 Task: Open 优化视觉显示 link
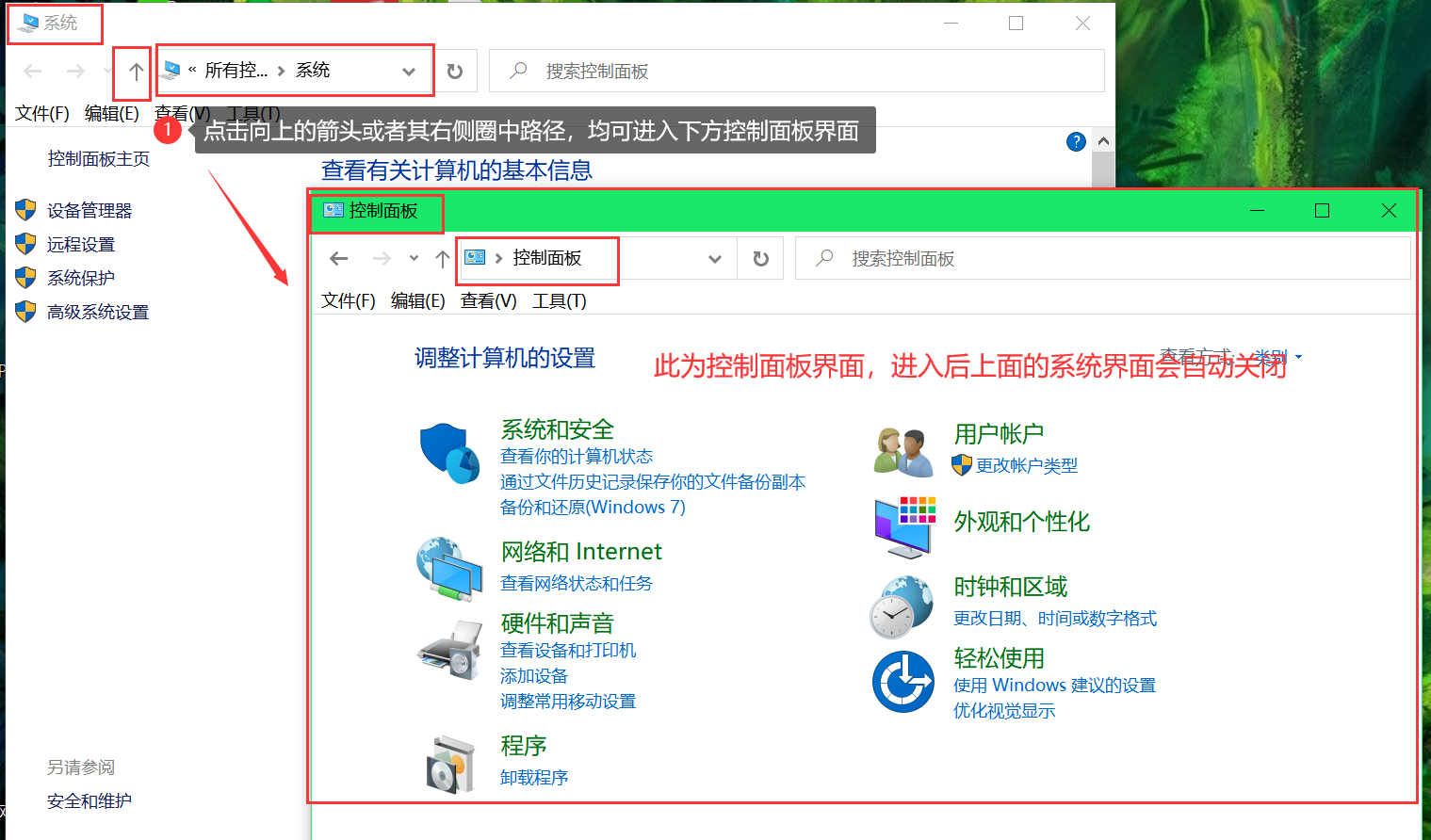(x=1004, y=710)
